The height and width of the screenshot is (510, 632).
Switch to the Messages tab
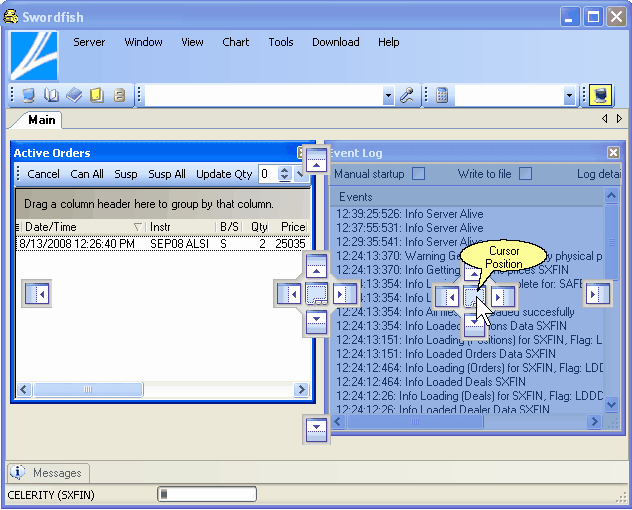pyautogui.click(x=56, y=473)
